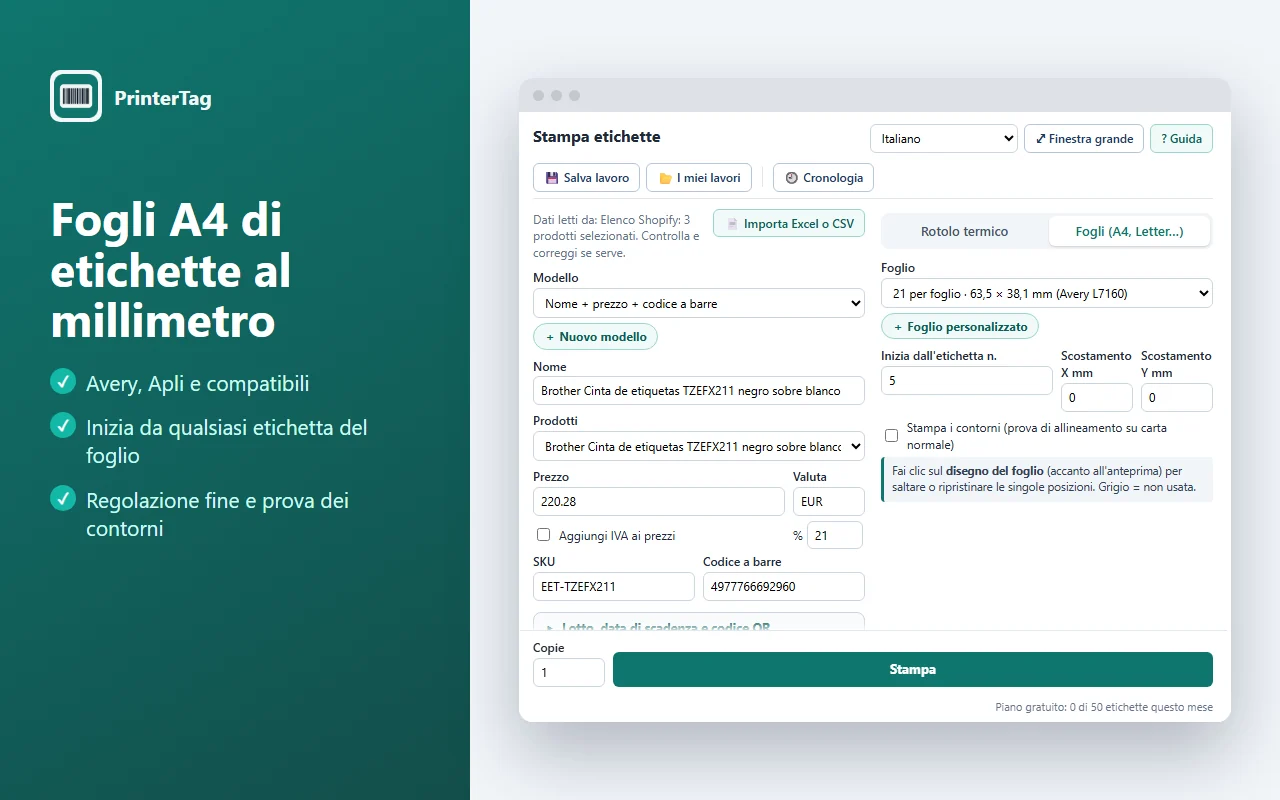The width and height of the screenshot is (1280, 800).
Task: Click the floppy disk icon on Salva lavoro
Action: (551, 178)
